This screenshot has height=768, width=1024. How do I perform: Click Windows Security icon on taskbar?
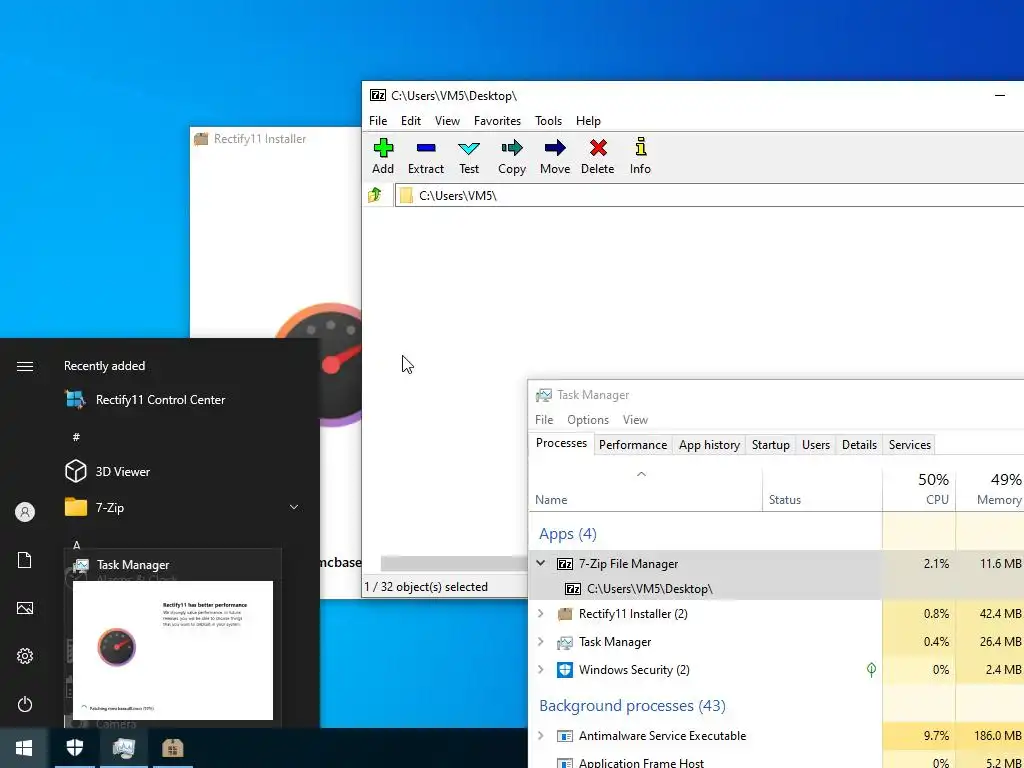(x=74, y=748)
